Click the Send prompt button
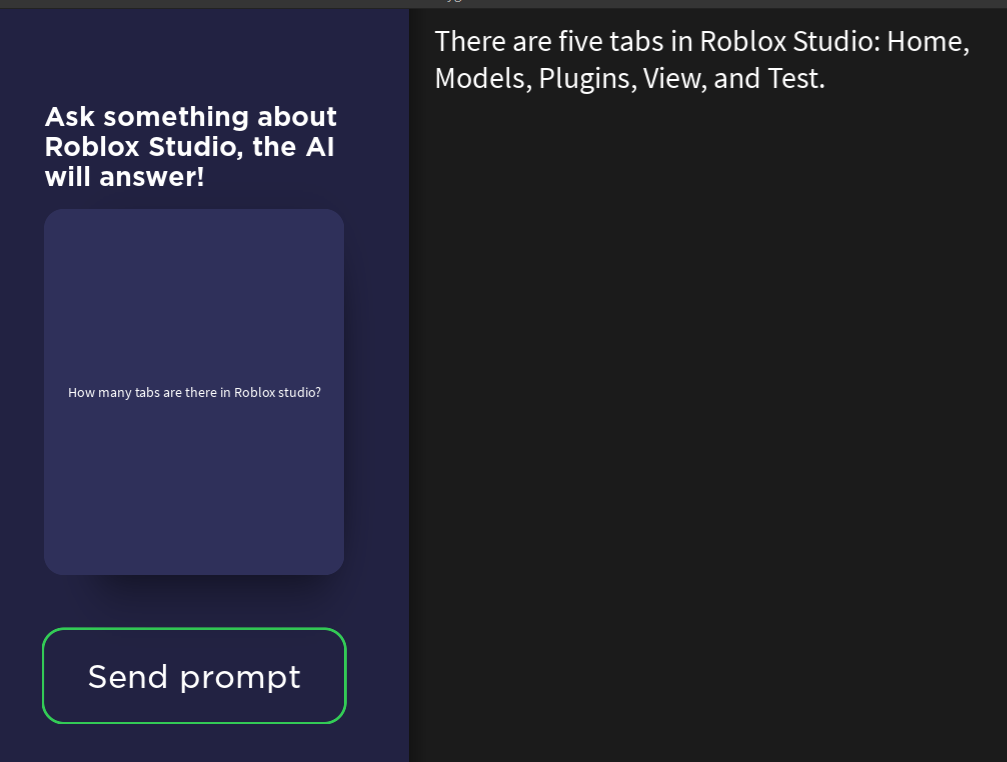The height and width of the screenshot is (762, 1007). pyautogui.click(x=194, y=675)
